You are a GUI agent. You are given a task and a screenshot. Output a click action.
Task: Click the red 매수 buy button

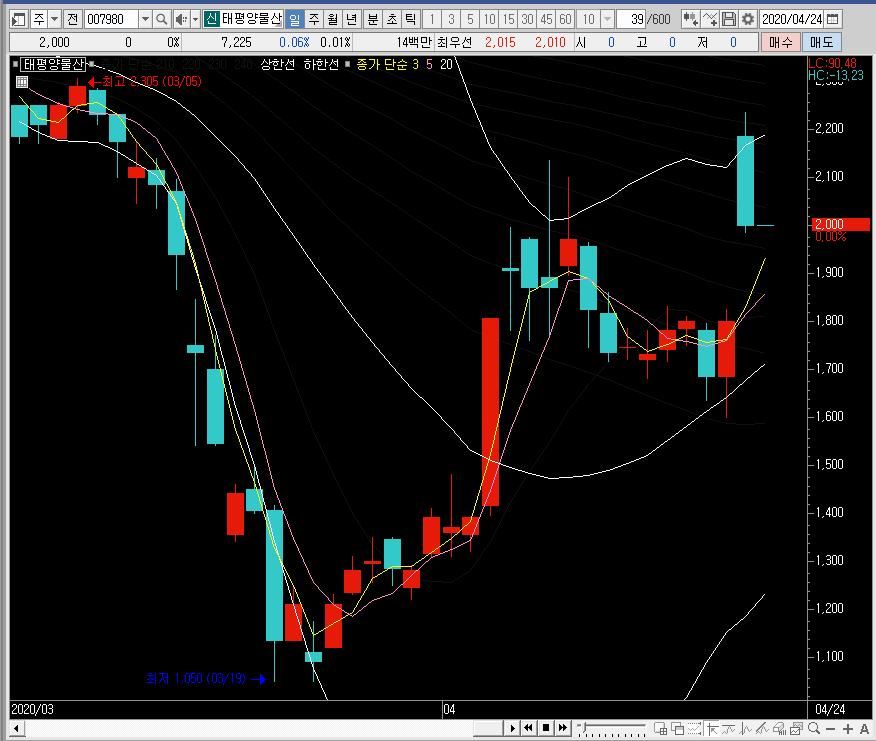click(780, 42)
